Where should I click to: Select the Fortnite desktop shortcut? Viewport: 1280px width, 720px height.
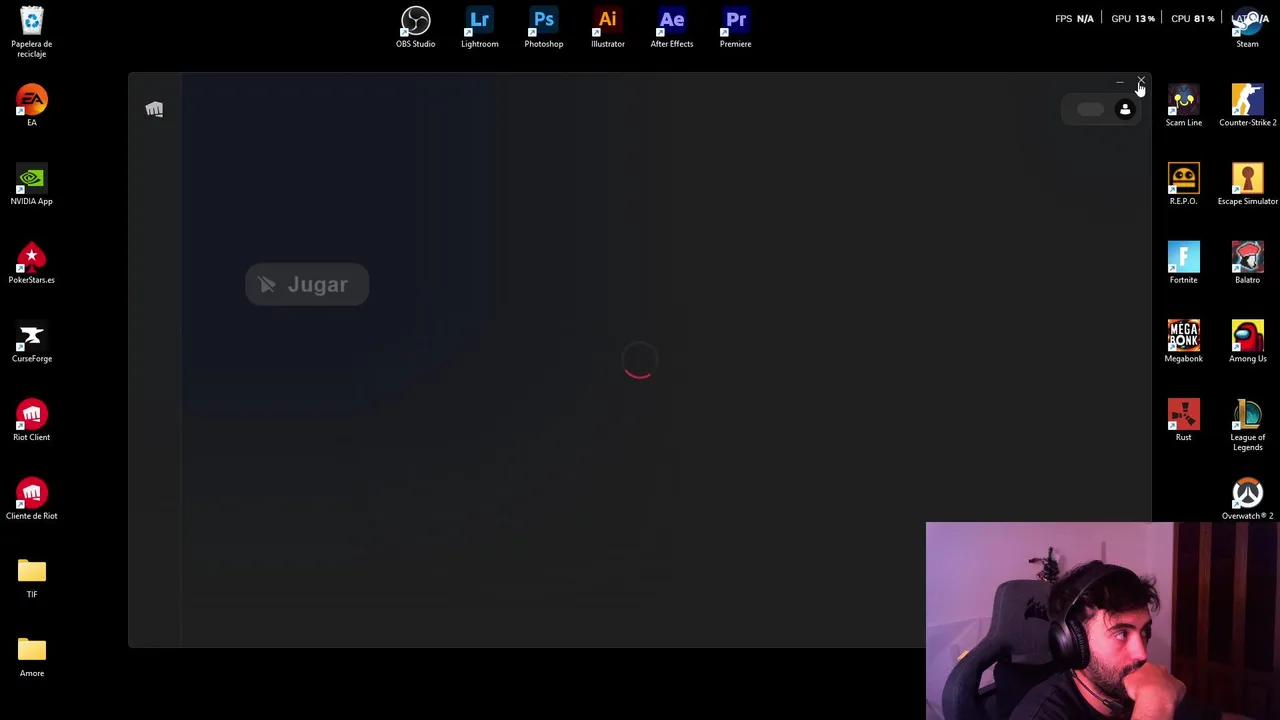pos(1184,263)
